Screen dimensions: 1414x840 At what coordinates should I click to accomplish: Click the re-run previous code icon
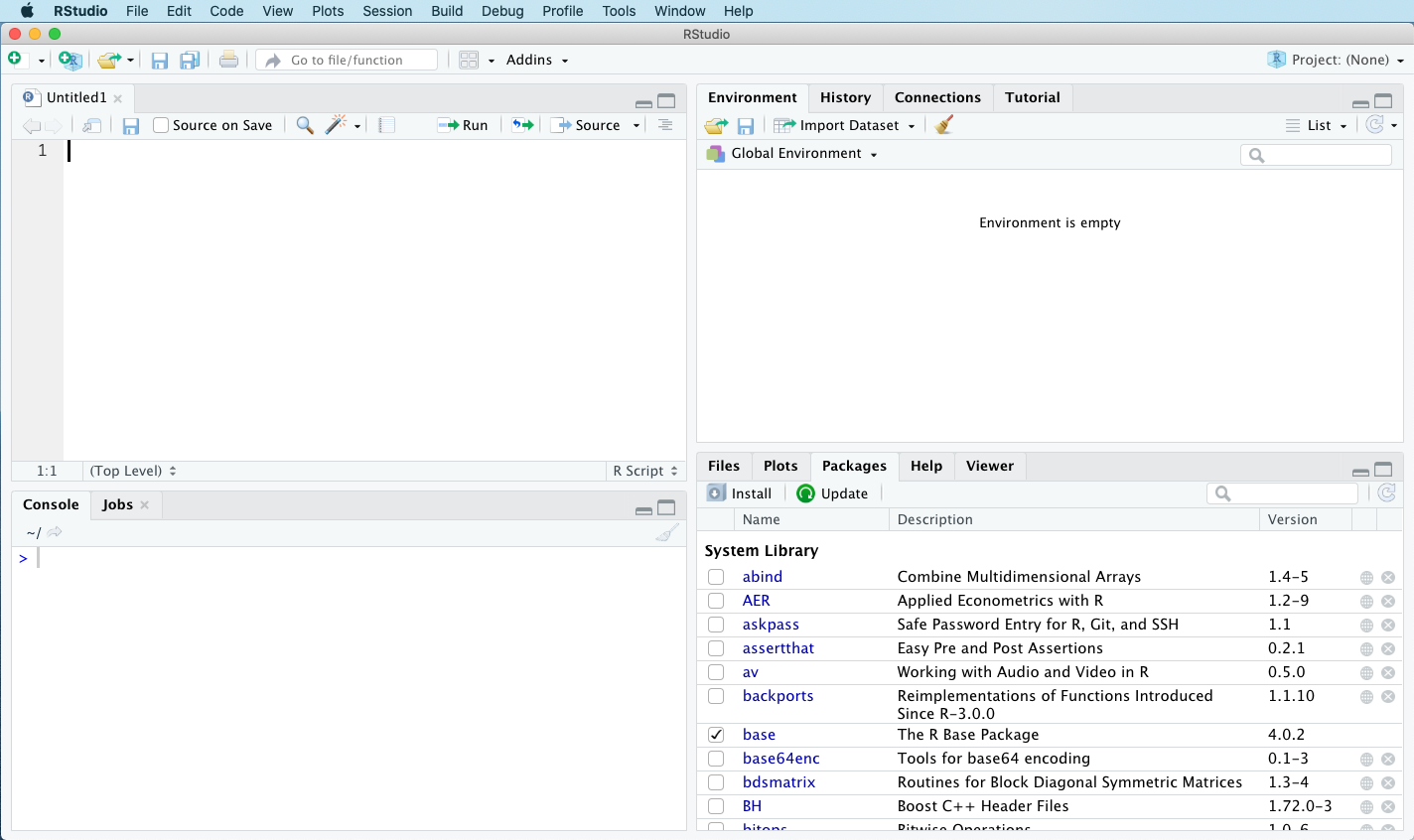[x=522, y=125]
